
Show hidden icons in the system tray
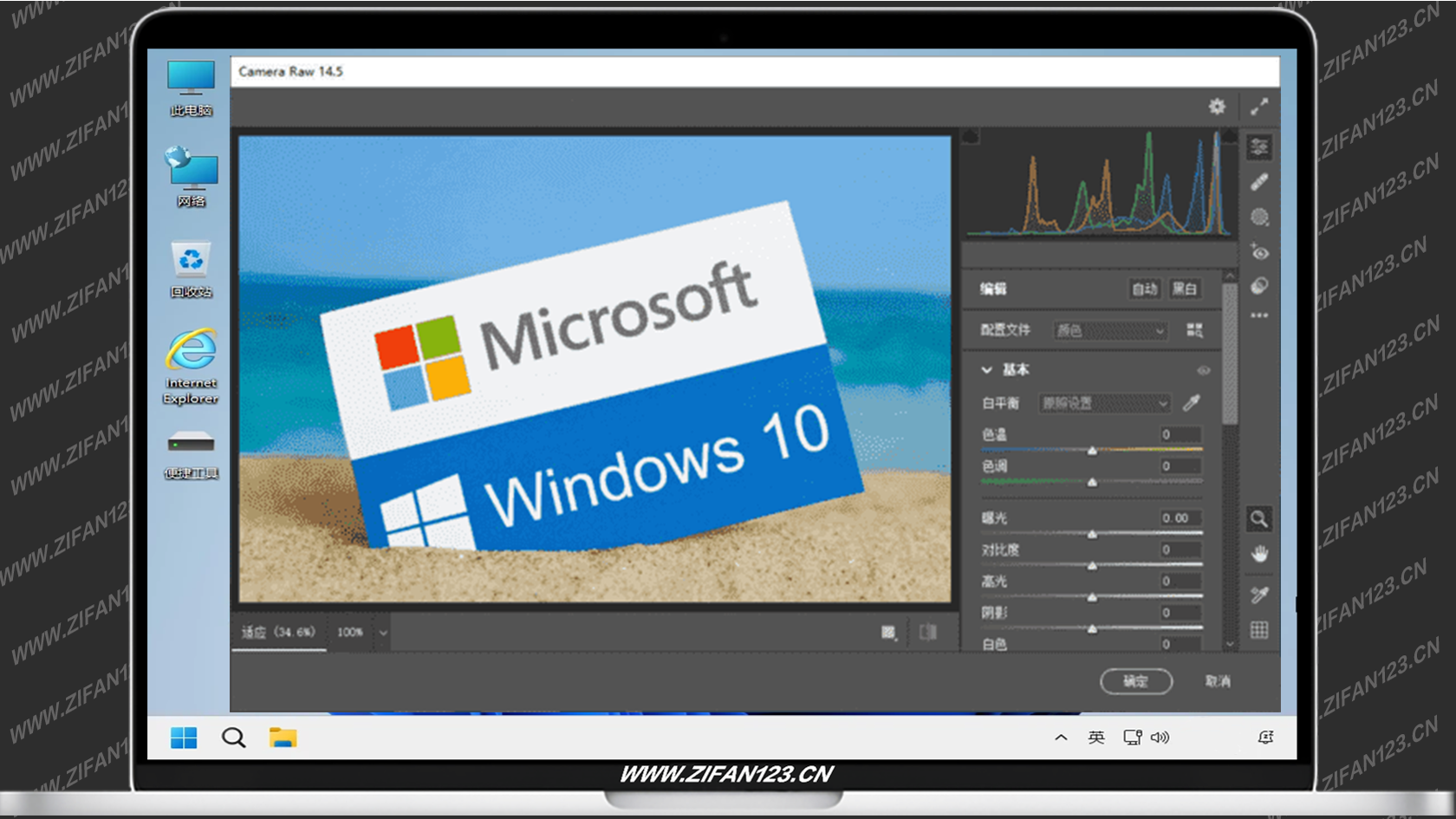1061,738
